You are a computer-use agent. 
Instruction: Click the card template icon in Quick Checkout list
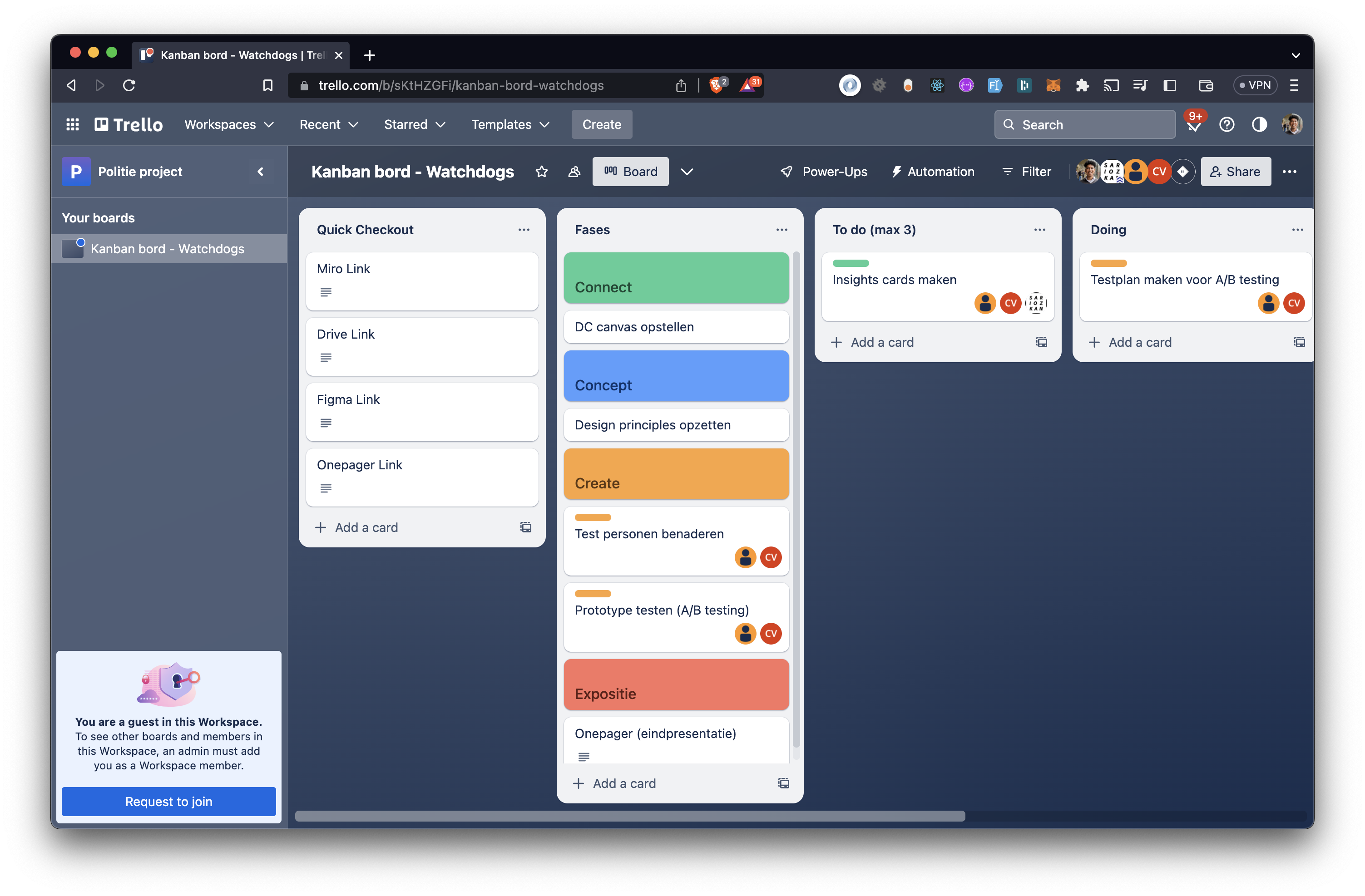tap(525, 527)
